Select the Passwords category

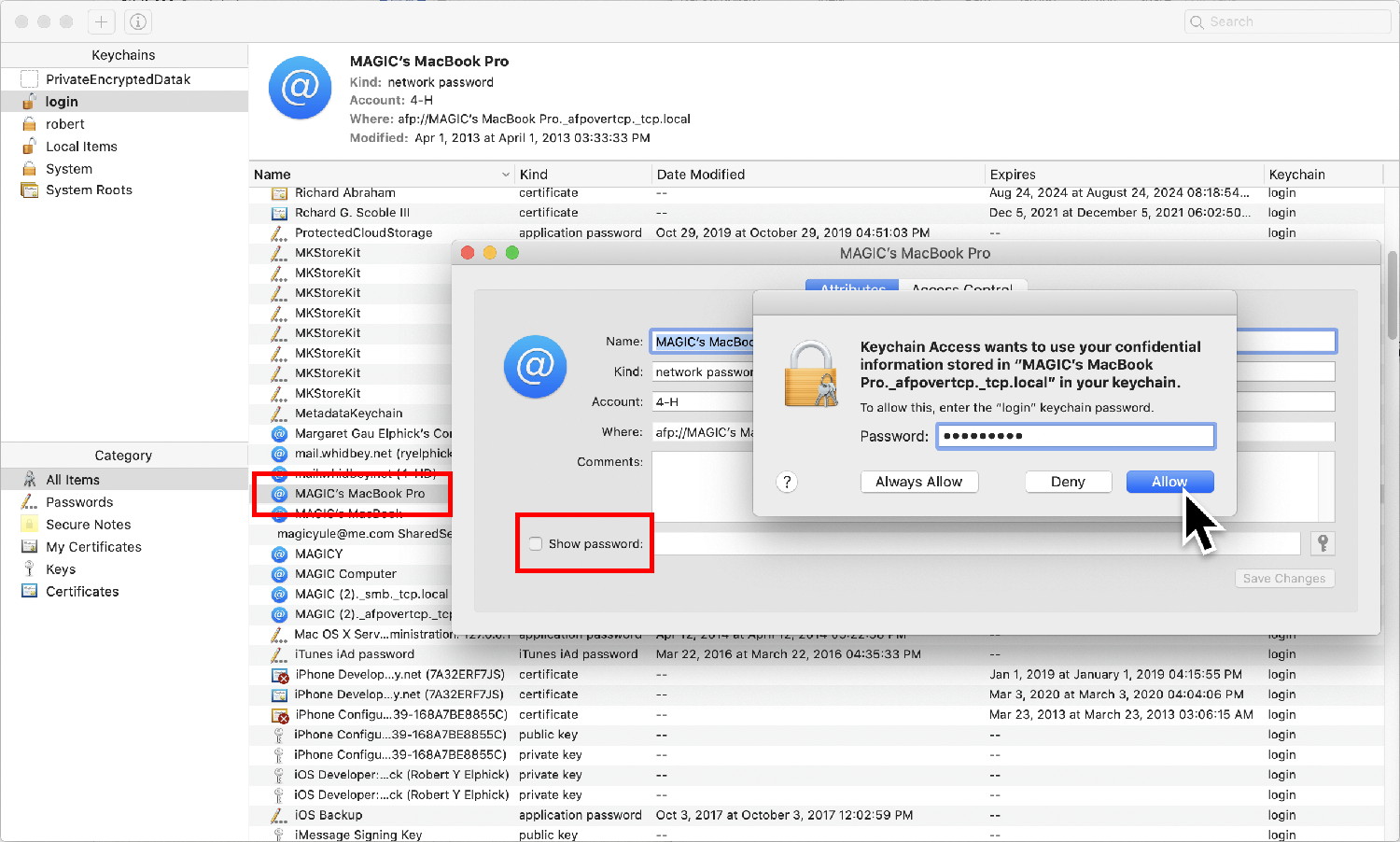click(124, 502)
